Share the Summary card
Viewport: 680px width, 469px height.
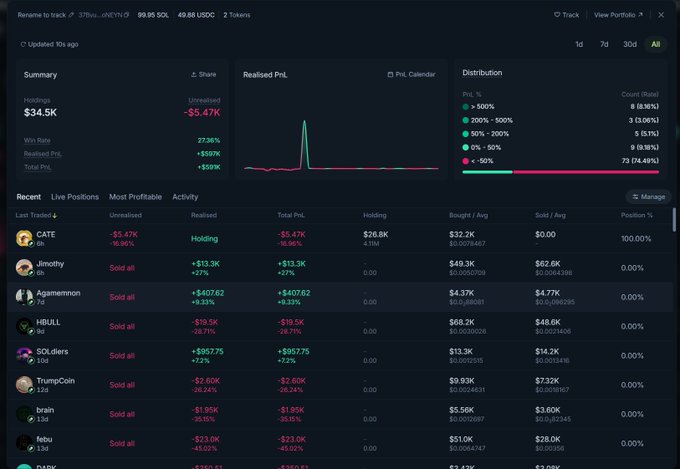203,75
